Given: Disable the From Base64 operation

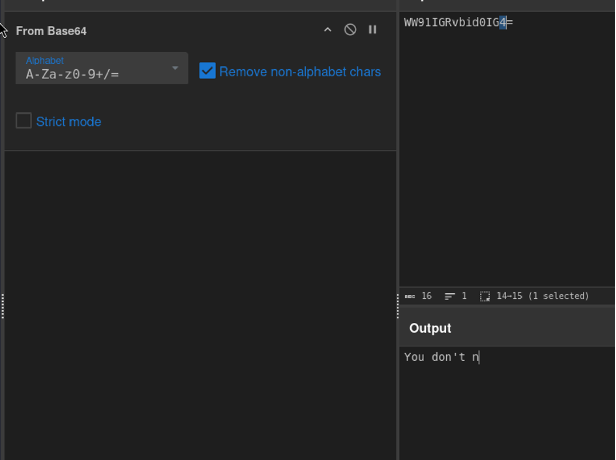Looking at the screenshot, I should 350,30.
